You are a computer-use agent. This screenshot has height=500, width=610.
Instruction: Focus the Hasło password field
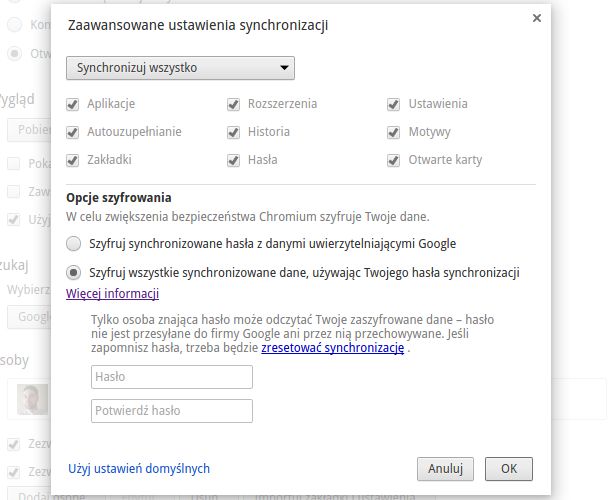point(171,377)
